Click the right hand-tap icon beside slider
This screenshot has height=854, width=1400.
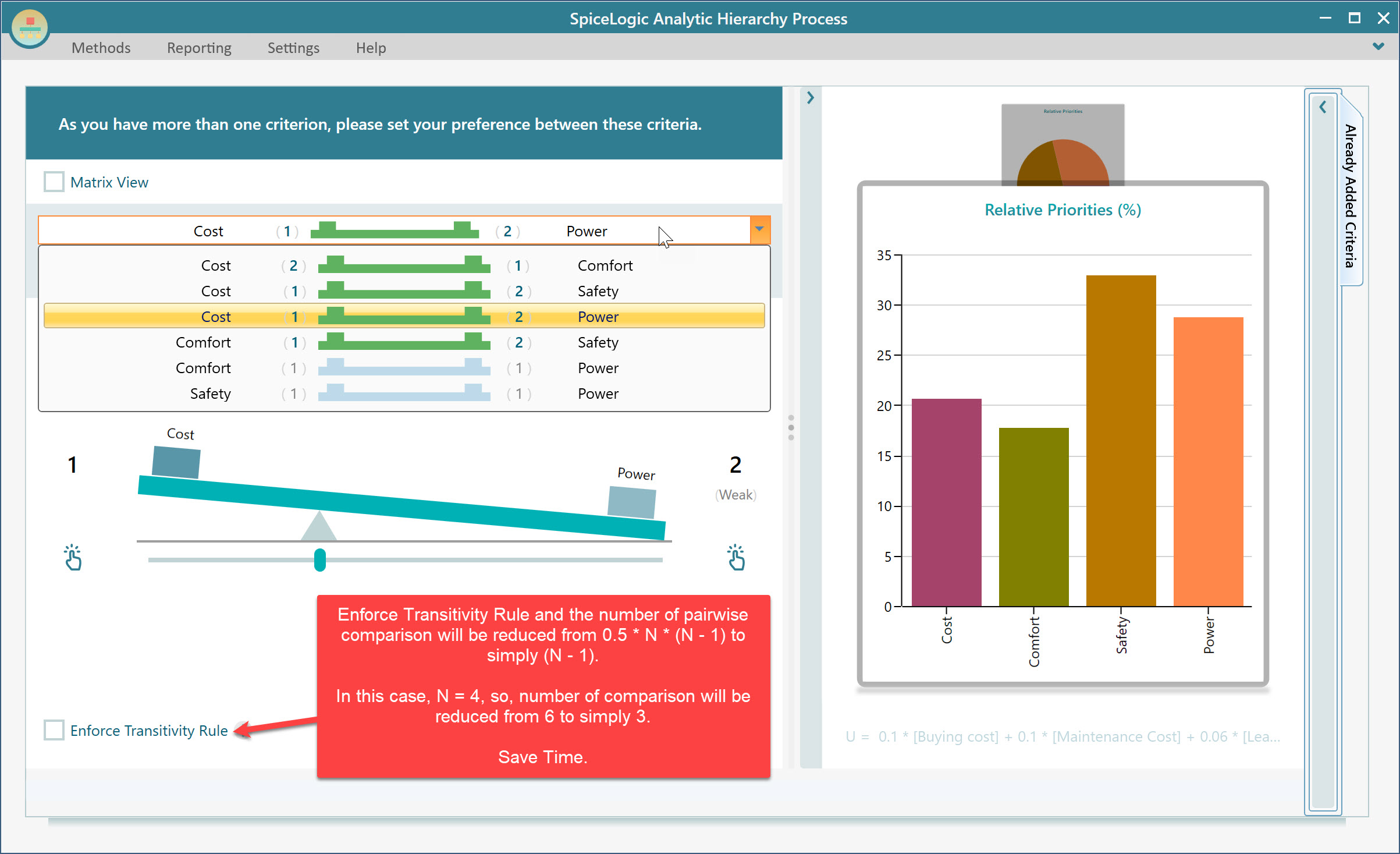pyautogui.click(x=736, y=558)
